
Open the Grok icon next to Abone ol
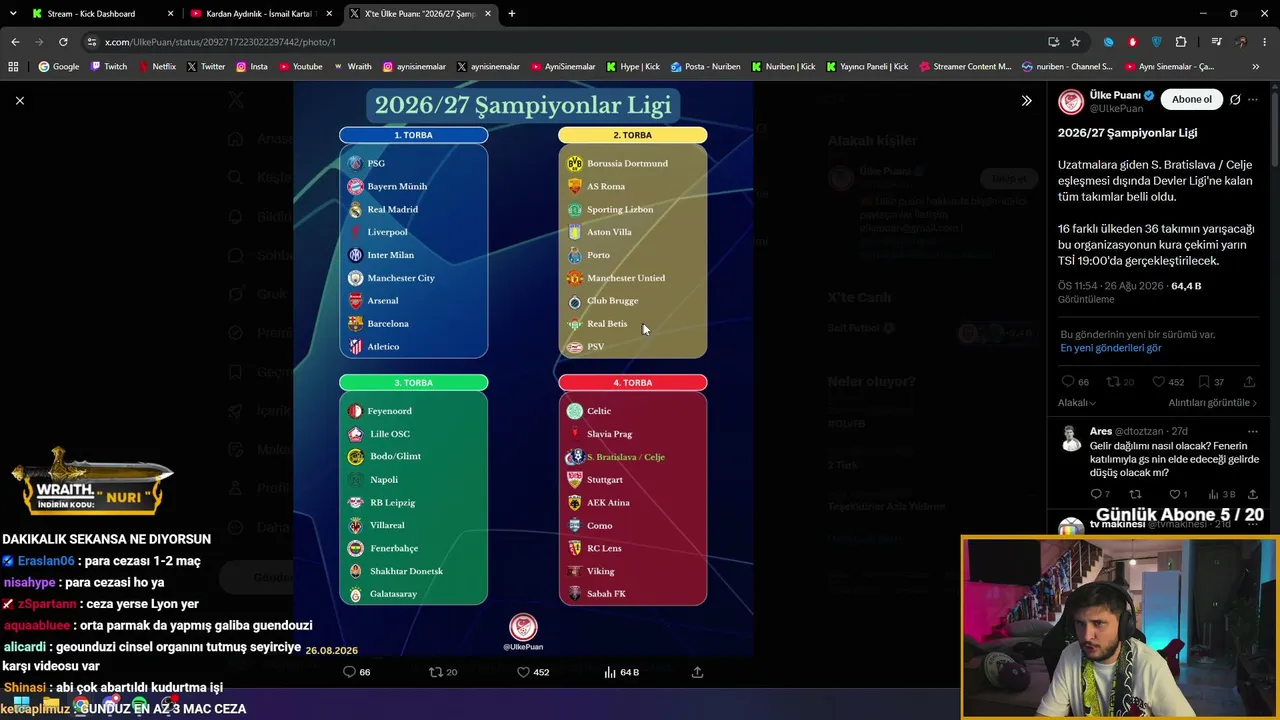coord(1235,100)
